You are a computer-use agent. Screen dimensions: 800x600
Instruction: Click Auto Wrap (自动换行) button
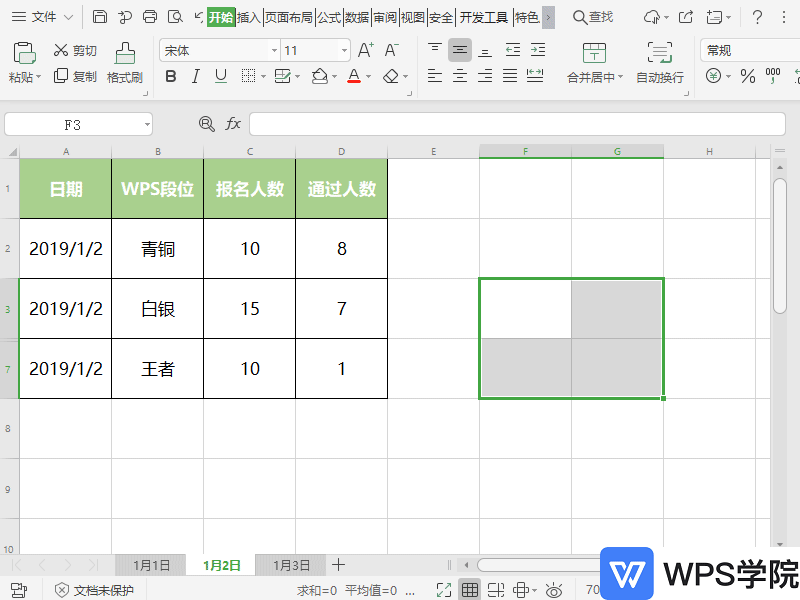(660, 63)
